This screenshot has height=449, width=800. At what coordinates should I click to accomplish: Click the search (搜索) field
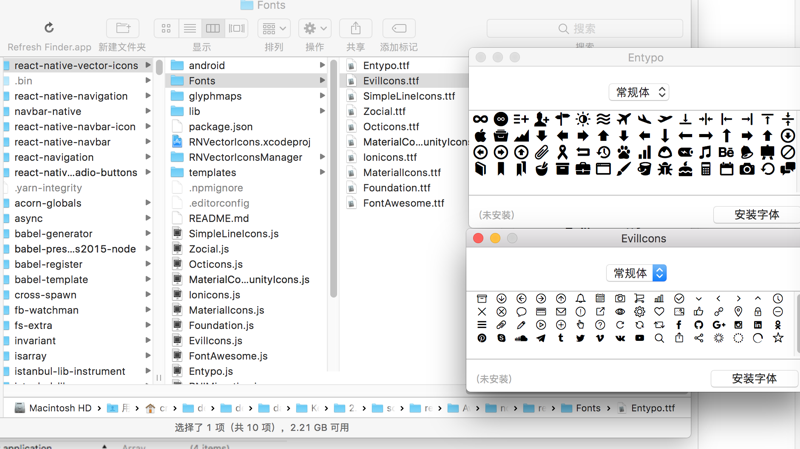[x=585, y=29]
